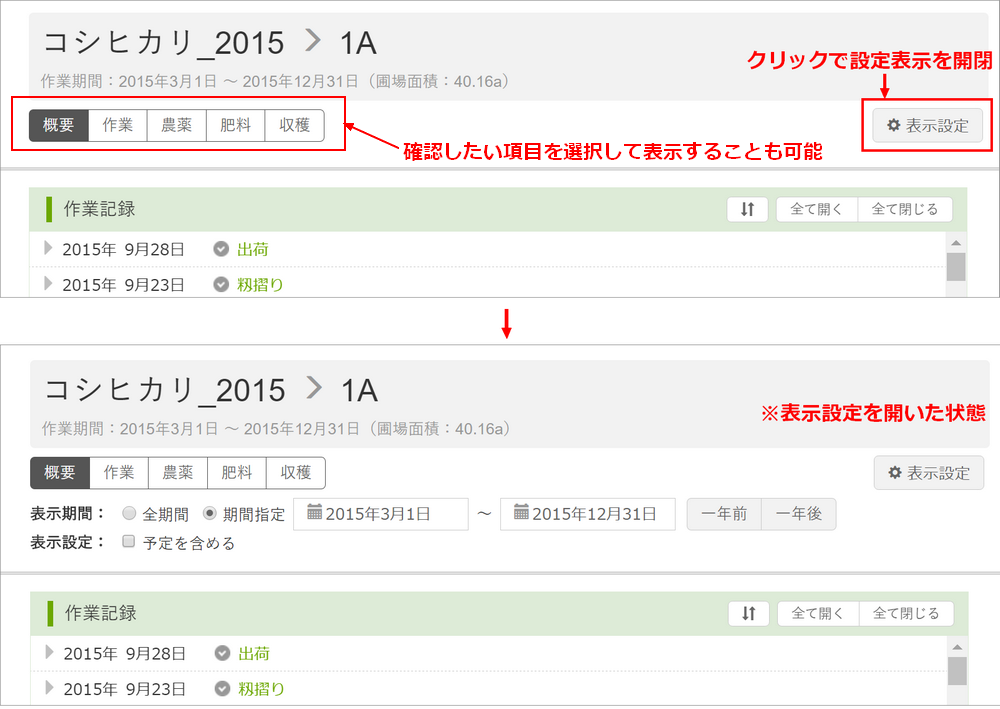Open 表示設定 gear button in the top panel
Viewport: 1000px width, 709px height.
coord(927,126)
